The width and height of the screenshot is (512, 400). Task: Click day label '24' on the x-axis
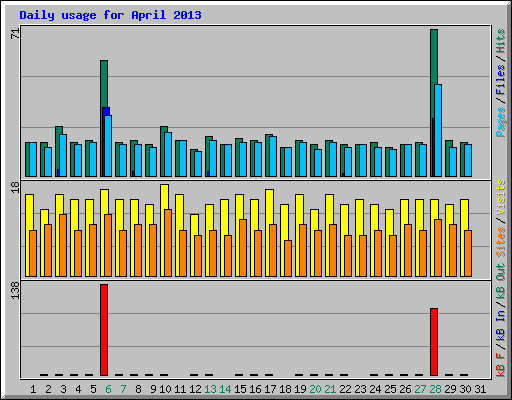pos(375,389)
